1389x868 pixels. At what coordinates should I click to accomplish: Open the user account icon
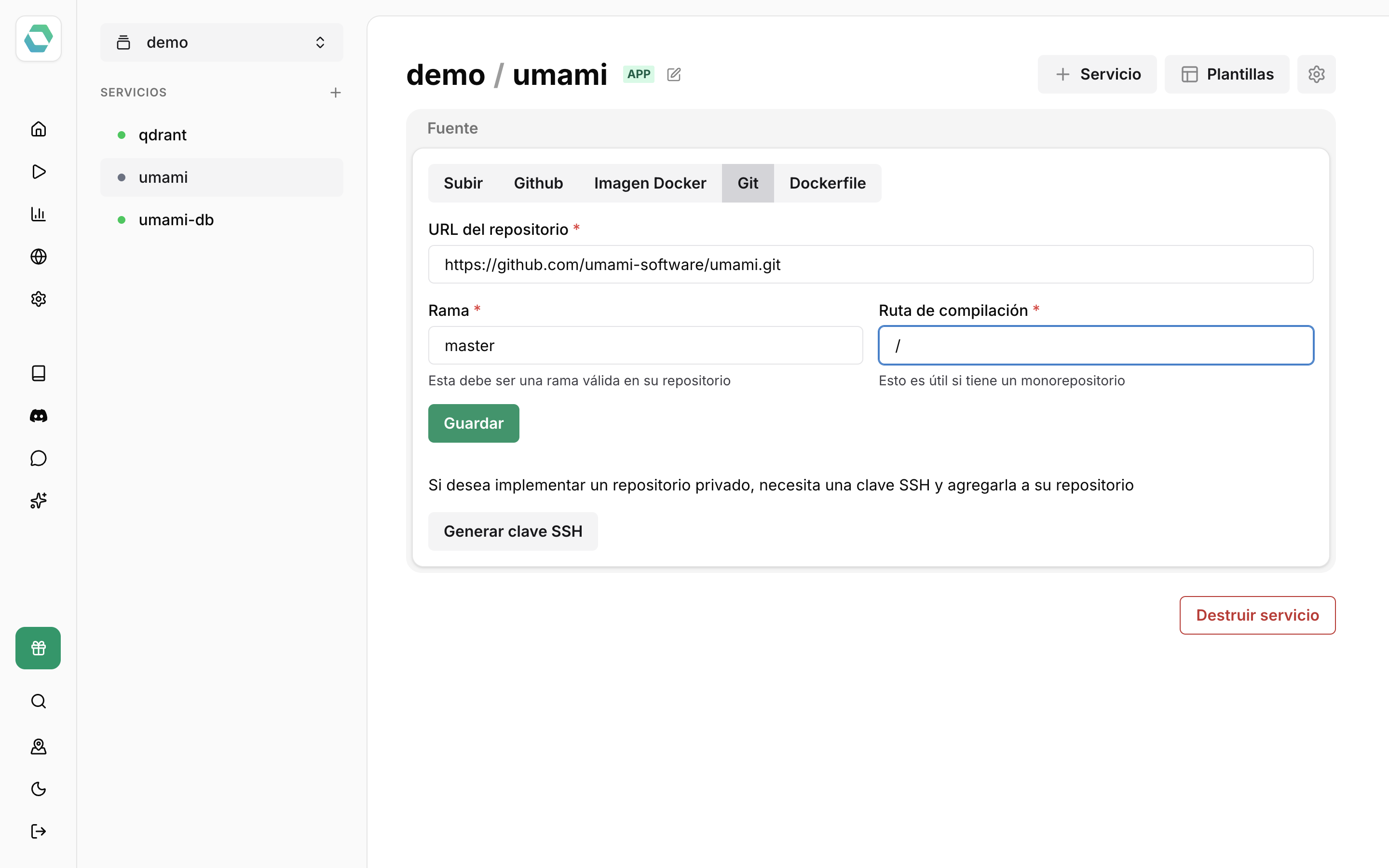coord(39,746)
